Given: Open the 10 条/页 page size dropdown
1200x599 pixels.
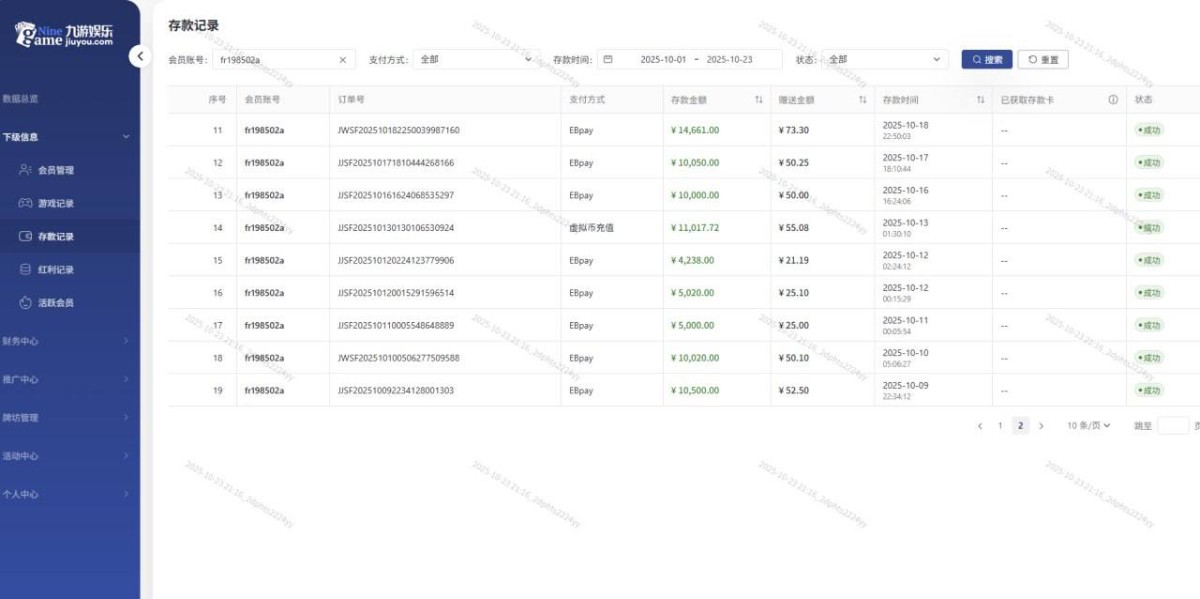Looking at the screenshot, I should coord(1088,426).
